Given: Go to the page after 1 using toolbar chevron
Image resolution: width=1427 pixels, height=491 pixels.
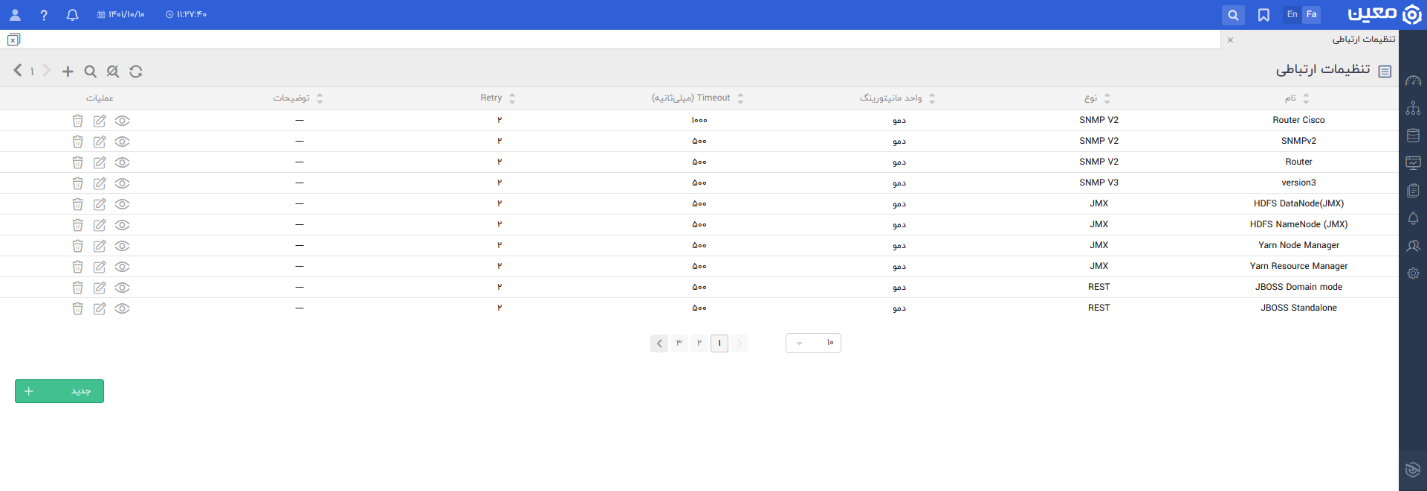Looking at the screenshot, I should [18, 71].
